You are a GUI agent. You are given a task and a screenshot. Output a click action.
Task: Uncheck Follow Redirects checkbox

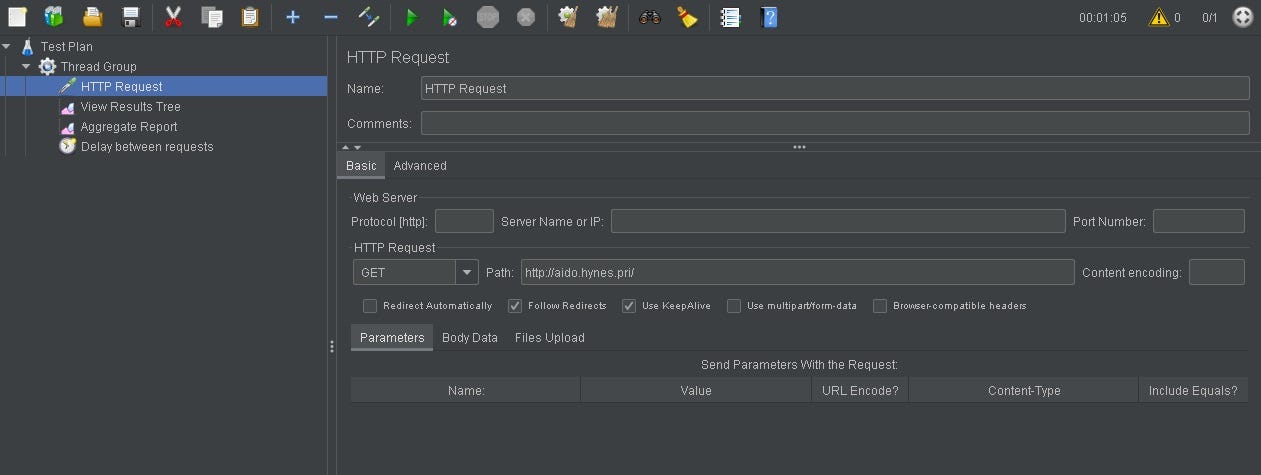pos(515,306)
